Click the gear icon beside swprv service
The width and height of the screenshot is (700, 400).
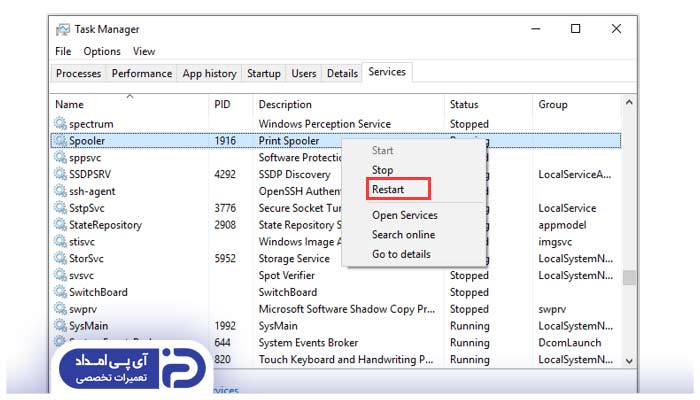(60, 308)
